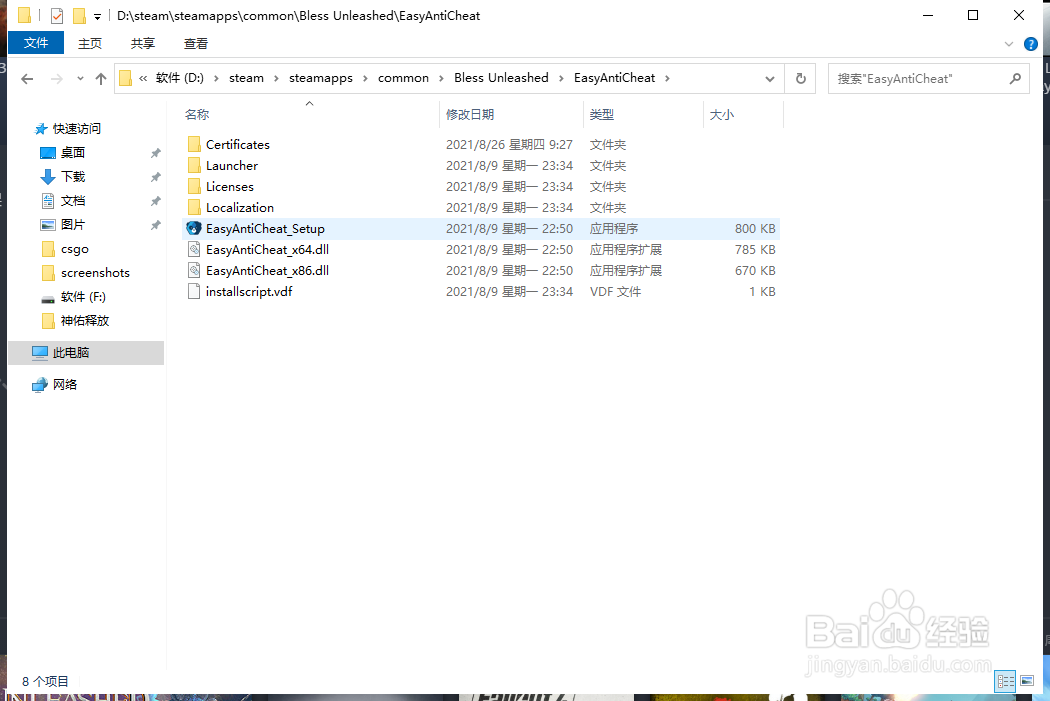Viewport: 1050px width, 701px height.
Task: Click the 800 KB size cell
Action: [x=755, y=228]
